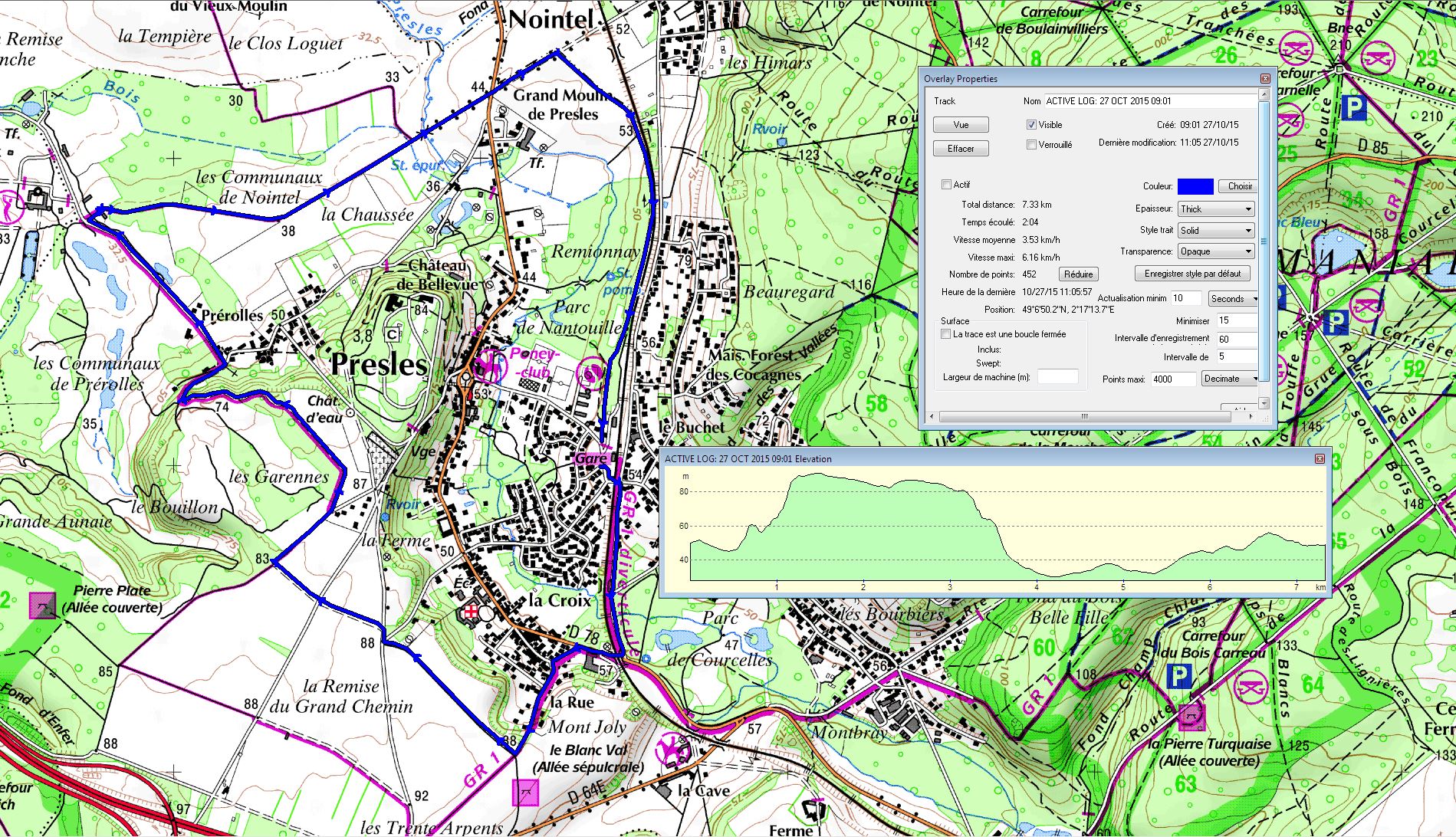This screenshot has height=837, width=1456.
Task: Click le Blanc Val monument symbol
Action: click(525, 792)
